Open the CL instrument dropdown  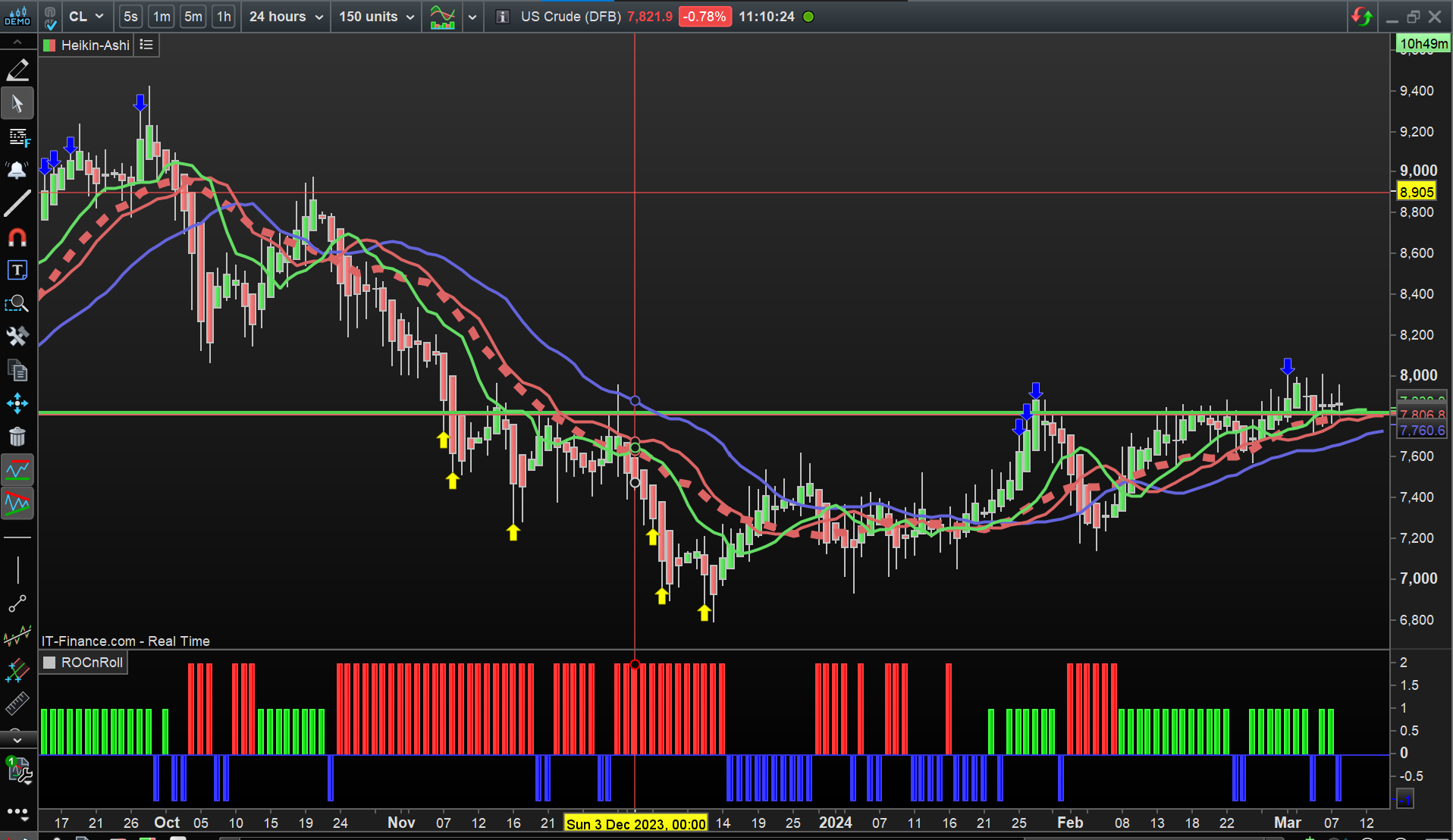pos(86,17)
